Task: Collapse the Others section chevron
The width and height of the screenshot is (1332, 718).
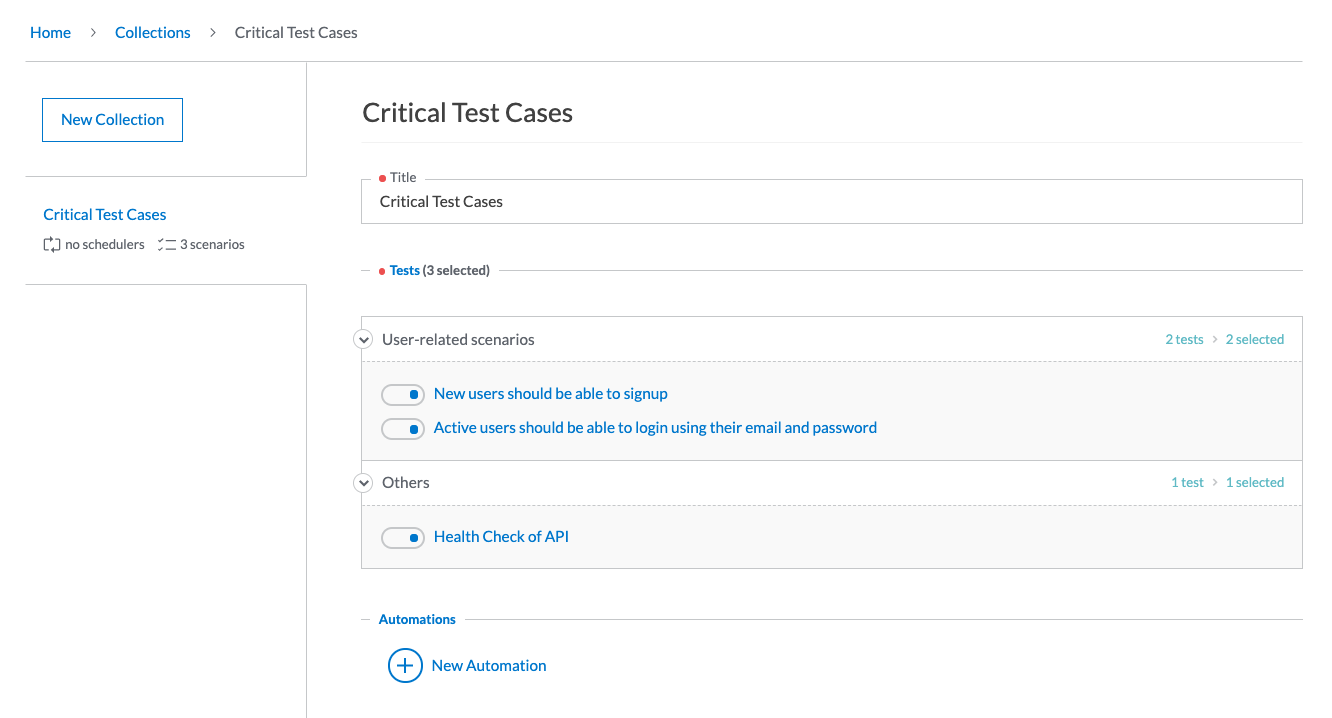Action: click(363, 483)
